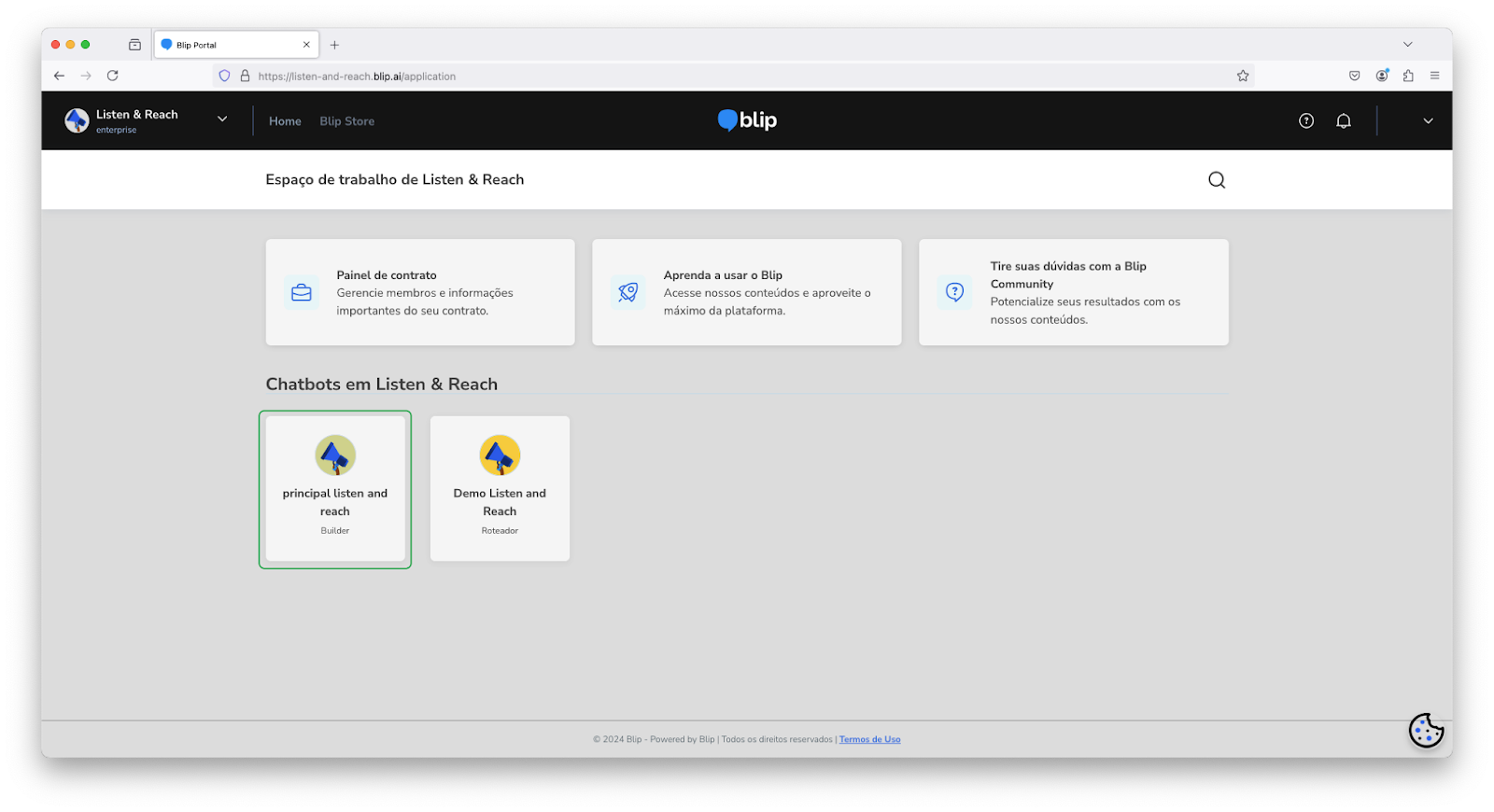Image resolution: width=1494 pixels, height=812 pixels.
Task: Close the Blip Portal tab
Action: click(306, 45)
